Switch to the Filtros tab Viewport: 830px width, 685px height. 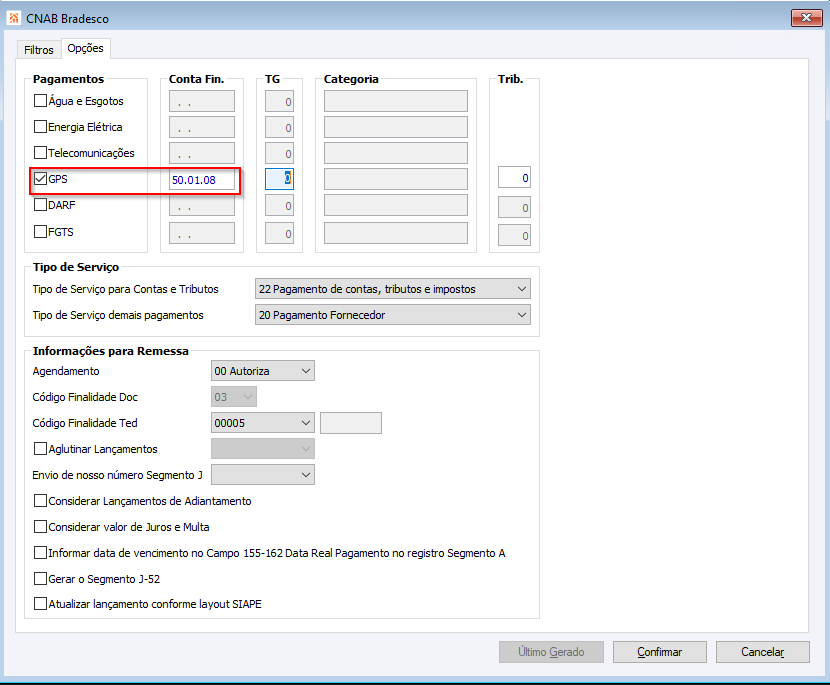coord(39,50)
